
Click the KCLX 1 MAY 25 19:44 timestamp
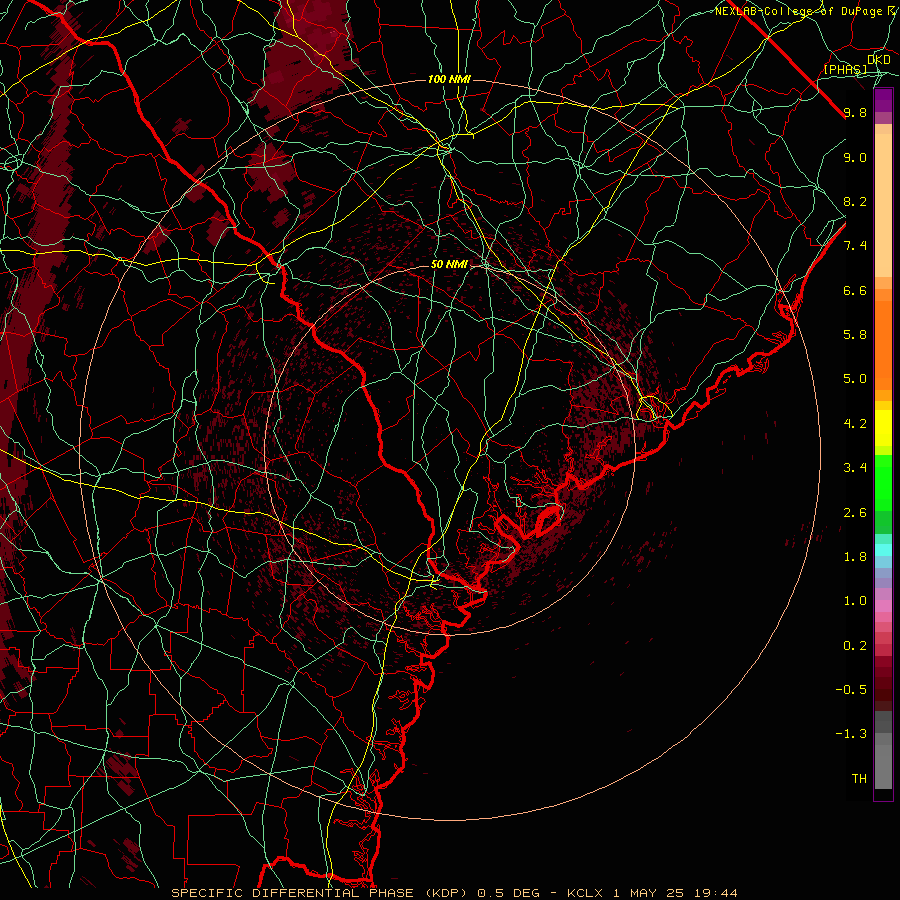(652, 893)
